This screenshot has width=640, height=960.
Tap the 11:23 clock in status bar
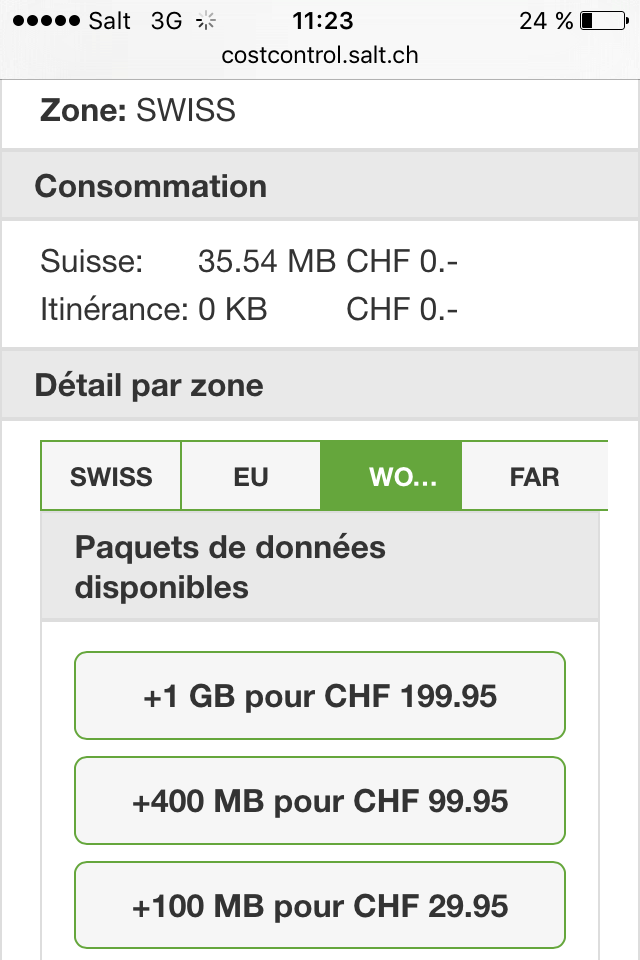click(323, 21)
